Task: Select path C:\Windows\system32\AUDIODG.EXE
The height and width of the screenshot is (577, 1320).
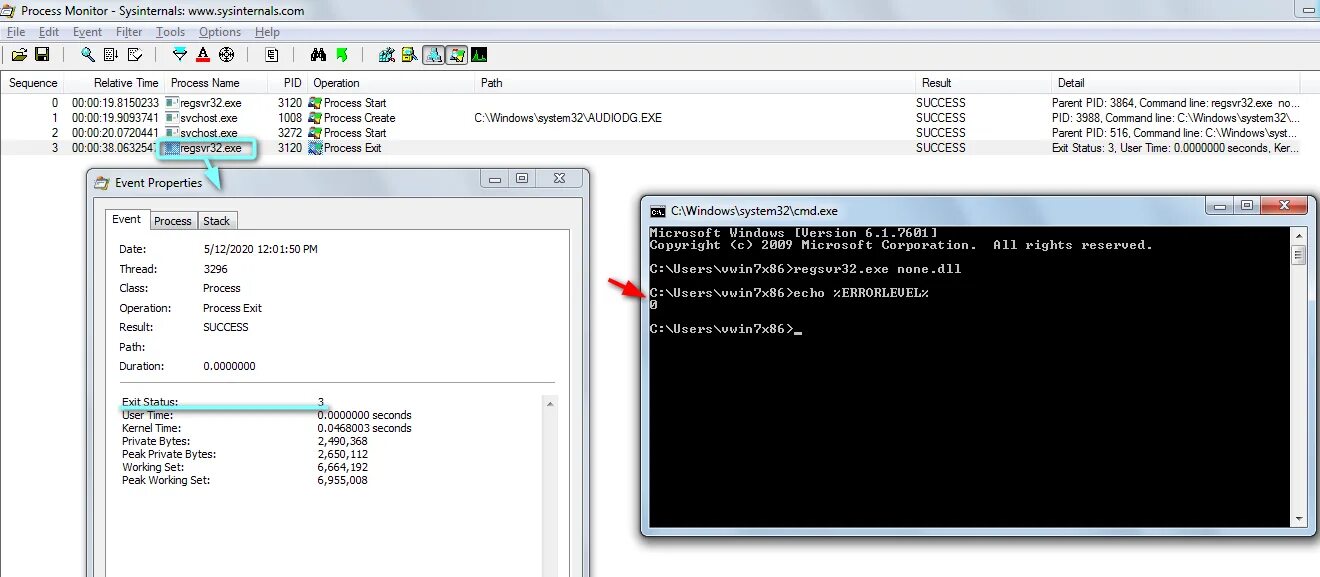Action: [x=568, y=118]
